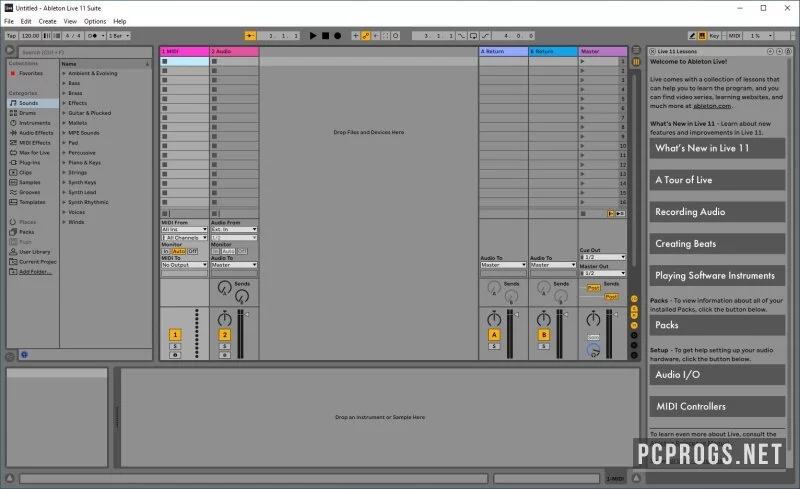Image resolution: width=800 pixels, height=489 pixels.
Task: Enable the MIDI Arrangement Overdub plus icon
Action: [x=356, y=36]
